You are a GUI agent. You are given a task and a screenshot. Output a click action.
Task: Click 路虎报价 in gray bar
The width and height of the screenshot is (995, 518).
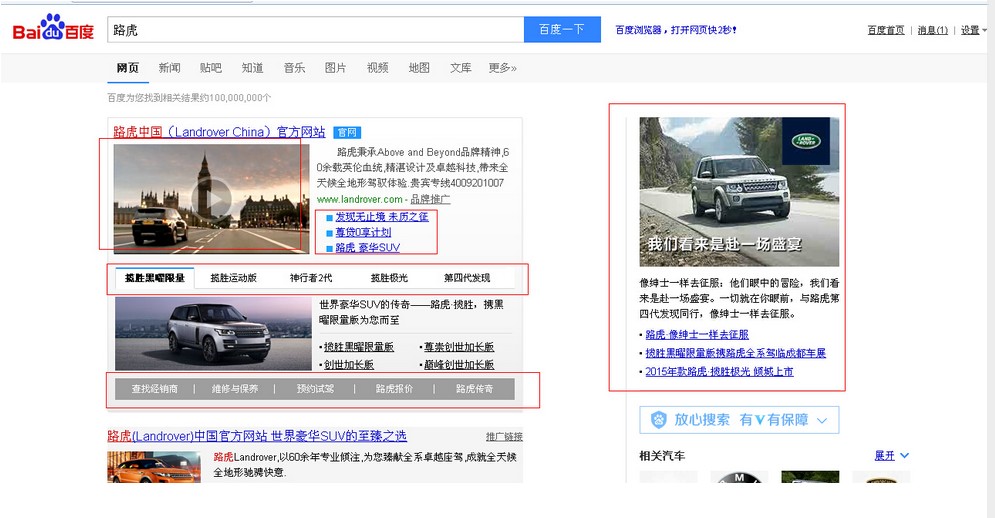(x=394, y=388)
